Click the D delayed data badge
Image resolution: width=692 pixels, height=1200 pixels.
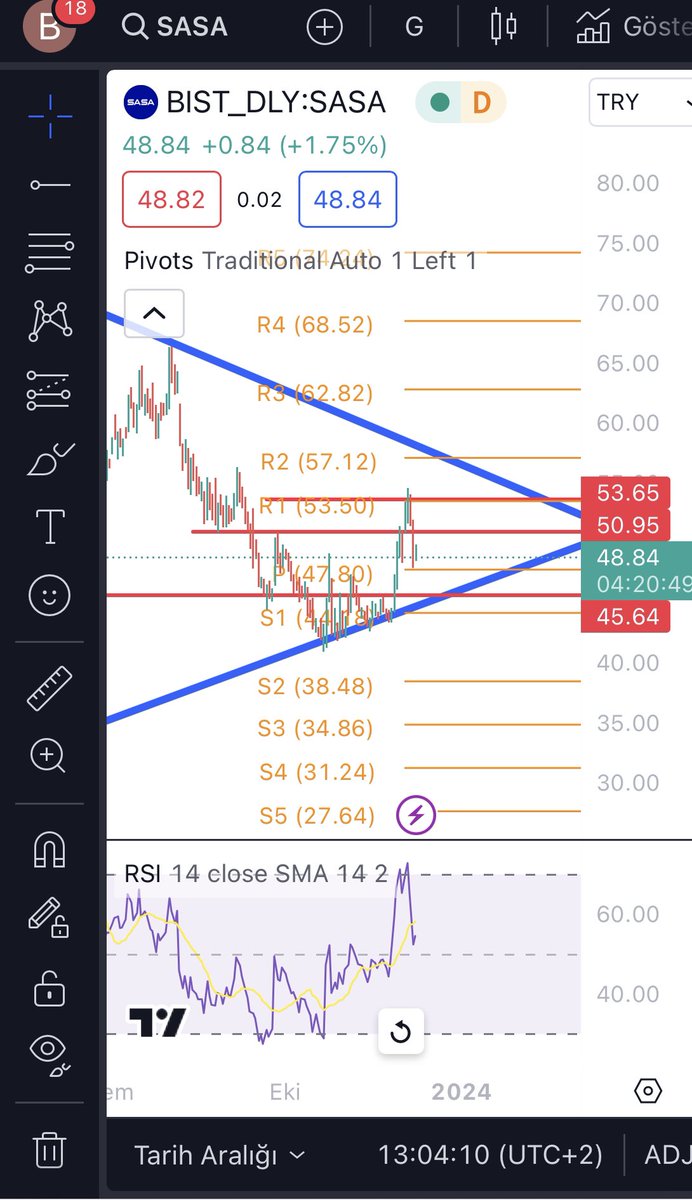tap(482, 102)
